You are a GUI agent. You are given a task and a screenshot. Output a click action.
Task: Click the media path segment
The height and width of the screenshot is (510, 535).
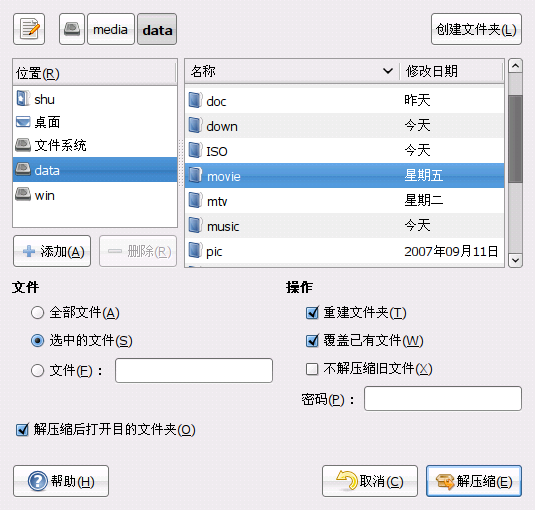[x=111, y=29]
